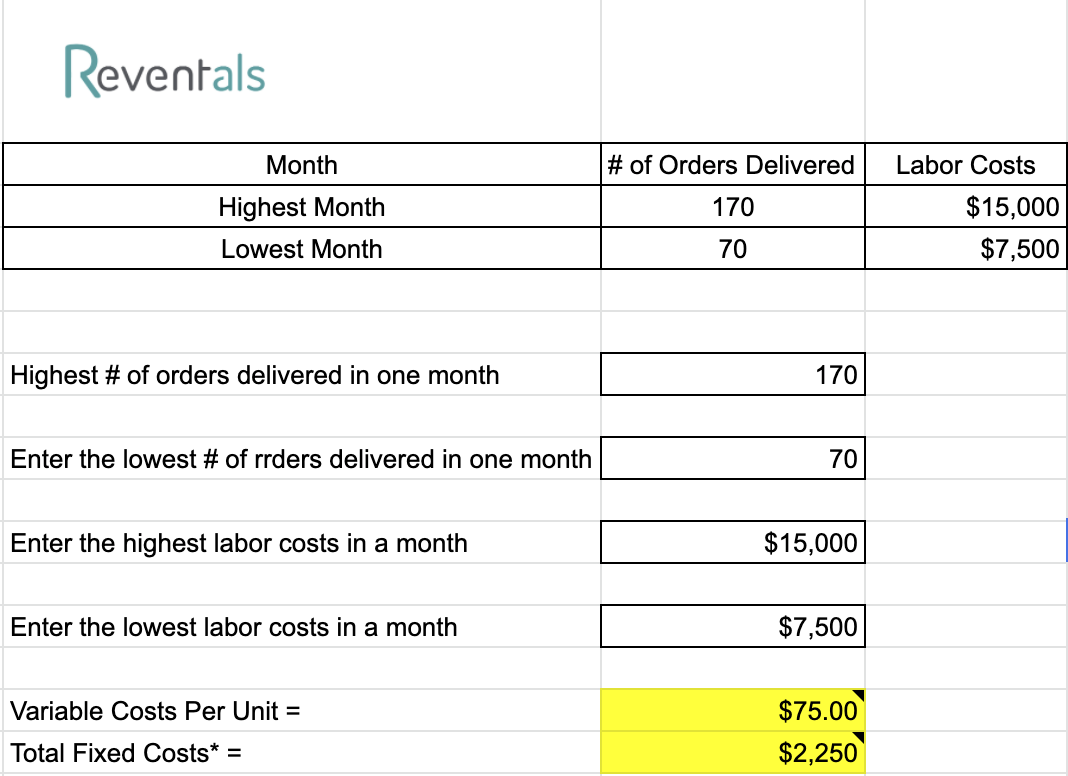1068x776 pixels.
Task: Click the highest orders delivered input box
Action: tap(732, 375)
